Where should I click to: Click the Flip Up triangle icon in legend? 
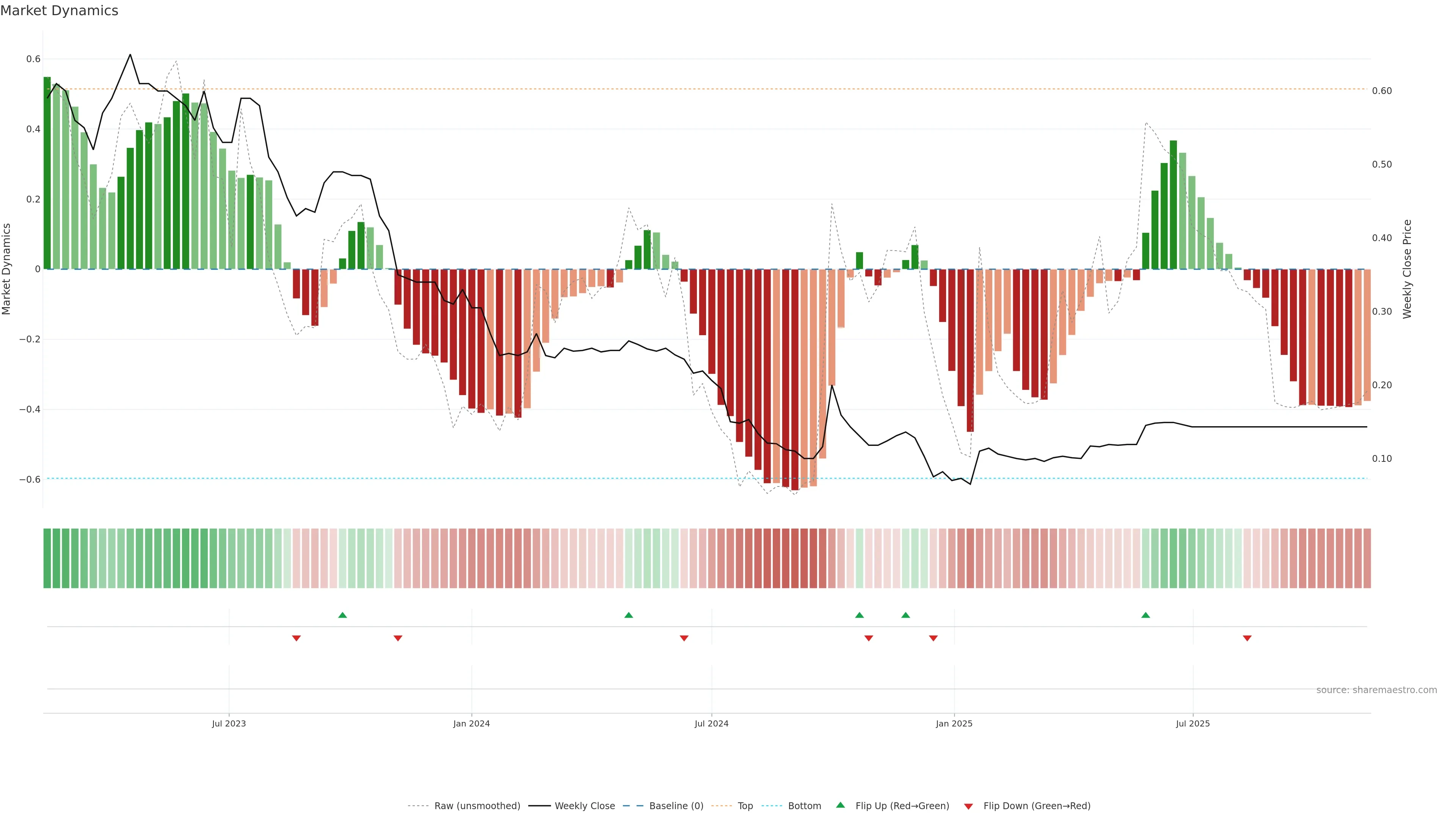click(841, 805)
